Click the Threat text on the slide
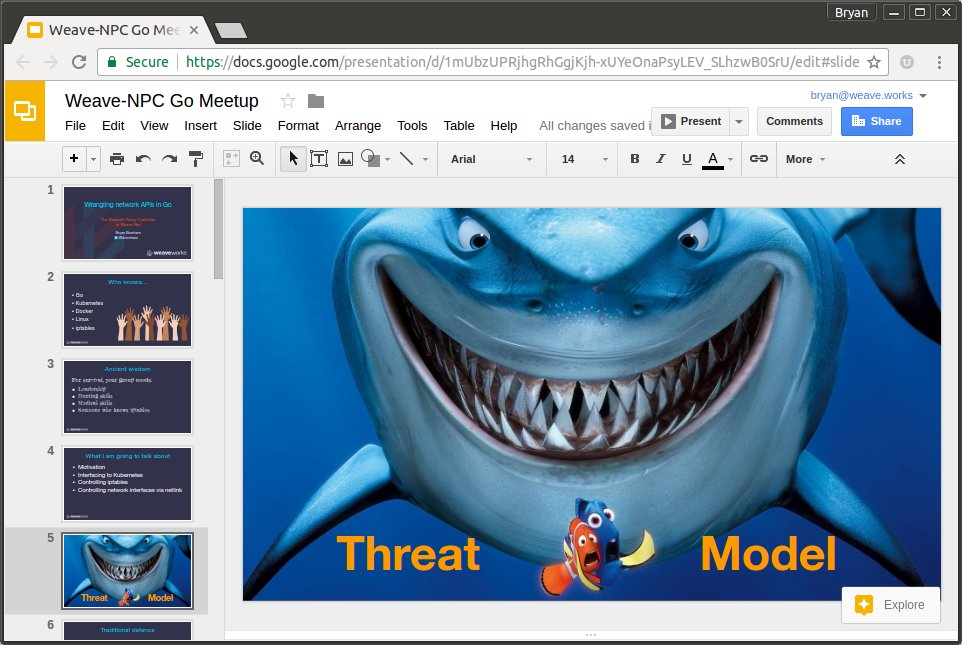Image resolution: width=962 pixels, height=645 pixels. [409, 554]
